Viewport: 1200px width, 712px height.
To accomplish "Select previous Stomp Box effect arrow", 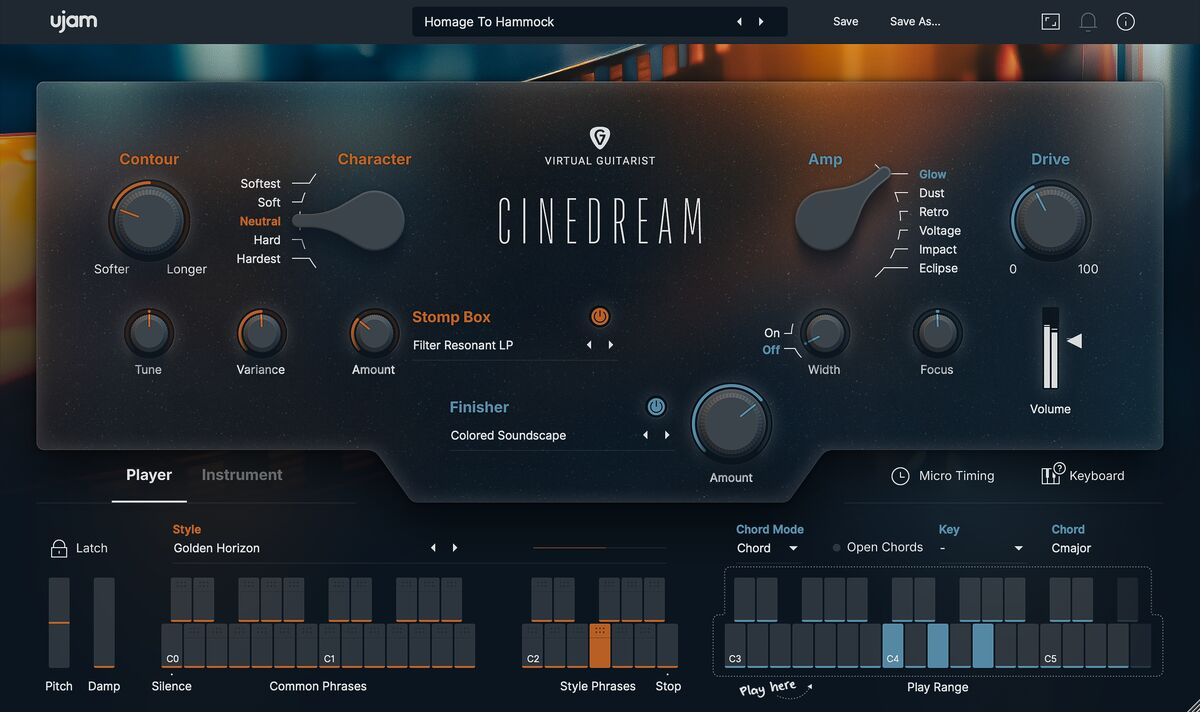I will click(x=589, y=345).
